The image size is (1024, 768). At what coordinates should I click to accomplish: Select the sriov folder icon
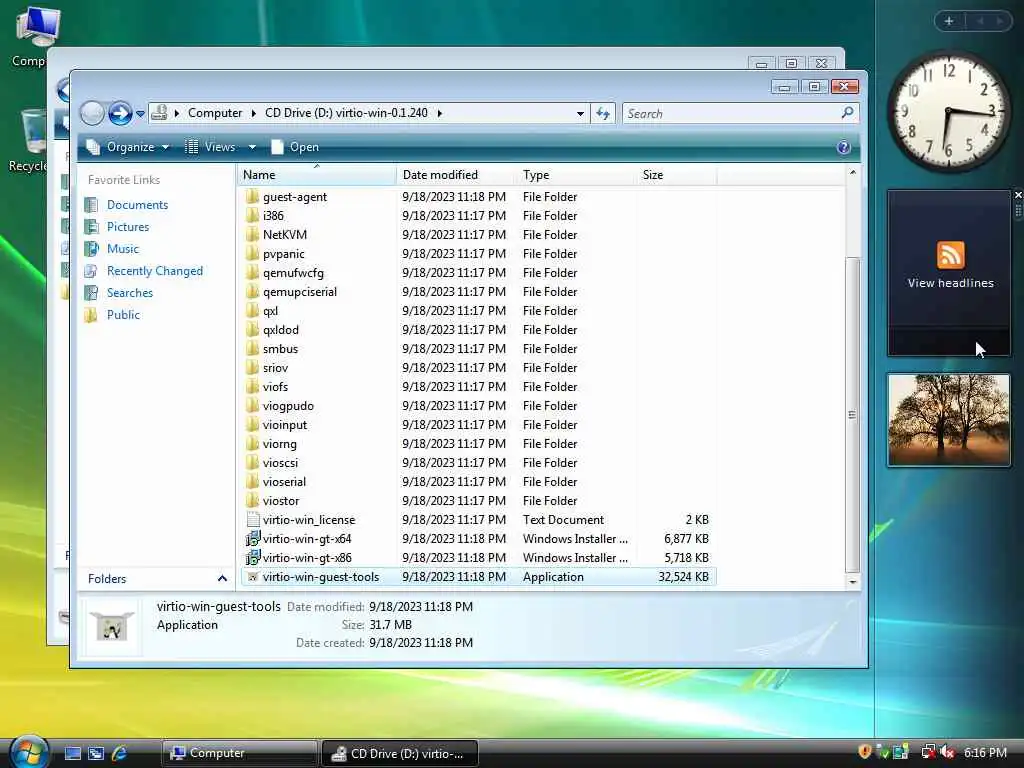253,368
